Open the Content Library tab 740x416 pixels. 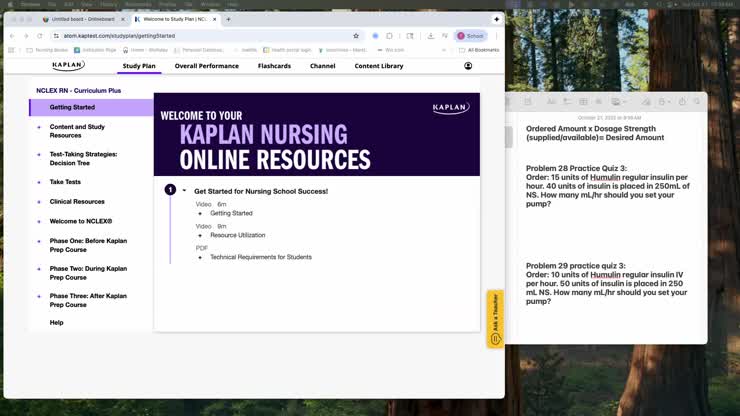click(378, 66)
